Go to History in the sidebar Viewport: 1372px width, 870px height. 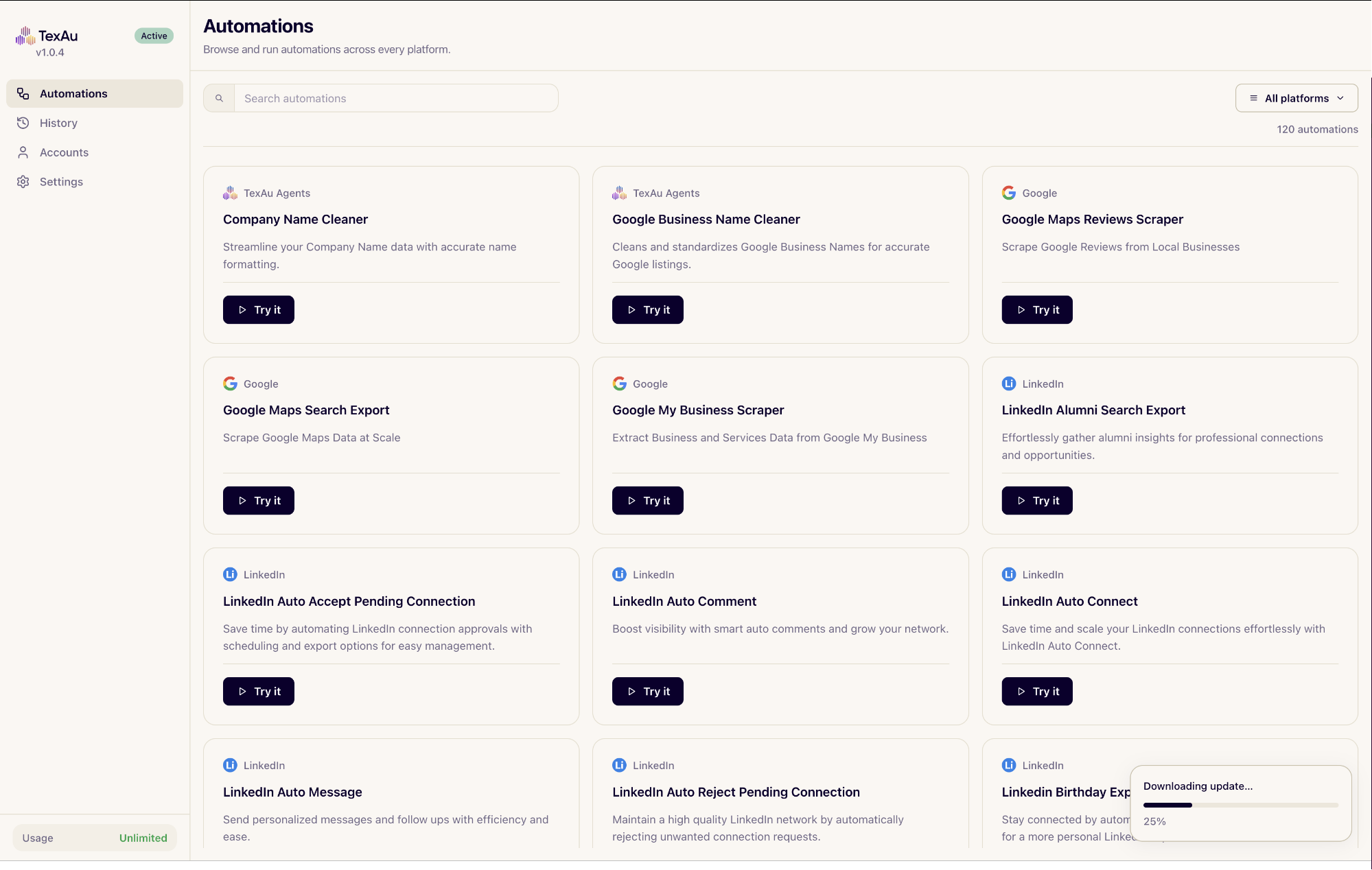coord(95,123)
